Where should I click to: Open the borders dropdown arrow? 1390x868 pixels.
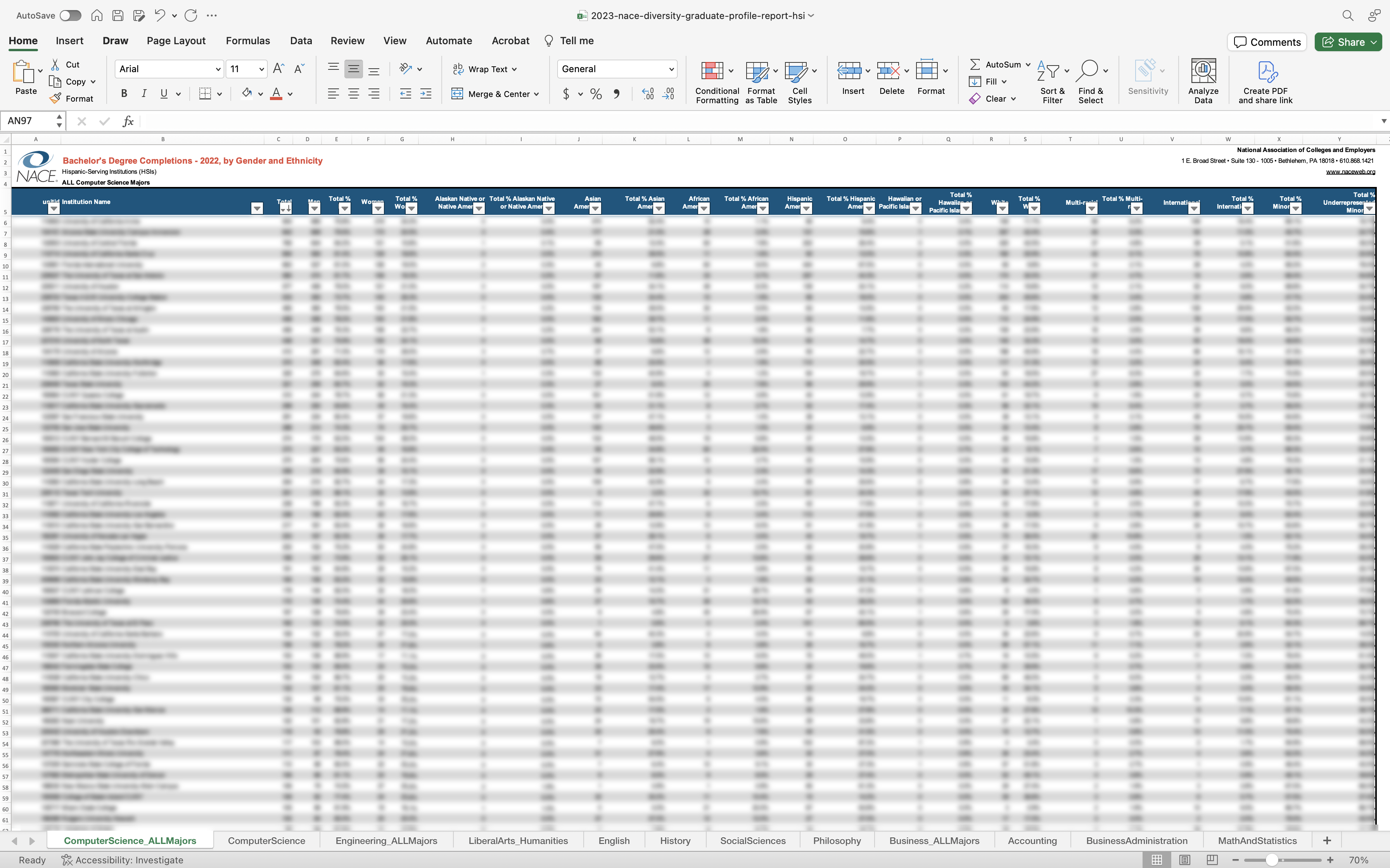pyautogui.click(x=220, y=94)
